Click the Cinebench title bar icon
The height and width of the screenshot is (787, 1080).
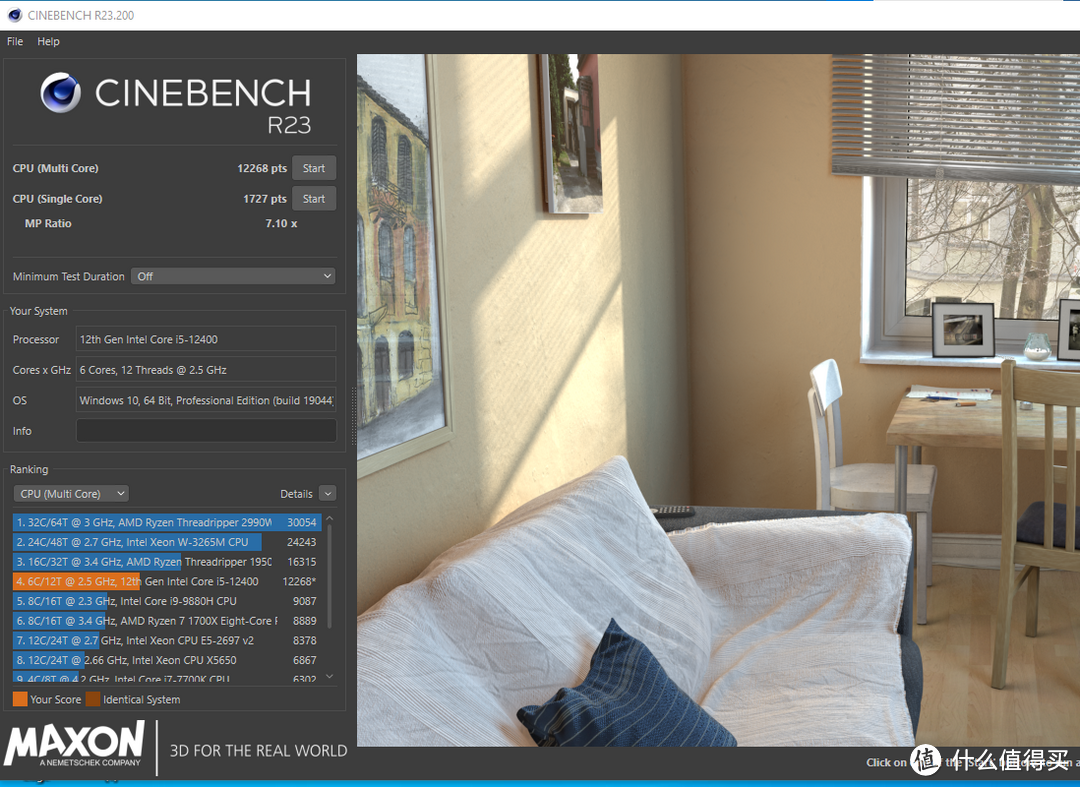pyautogui.click(x=14, y=14)
